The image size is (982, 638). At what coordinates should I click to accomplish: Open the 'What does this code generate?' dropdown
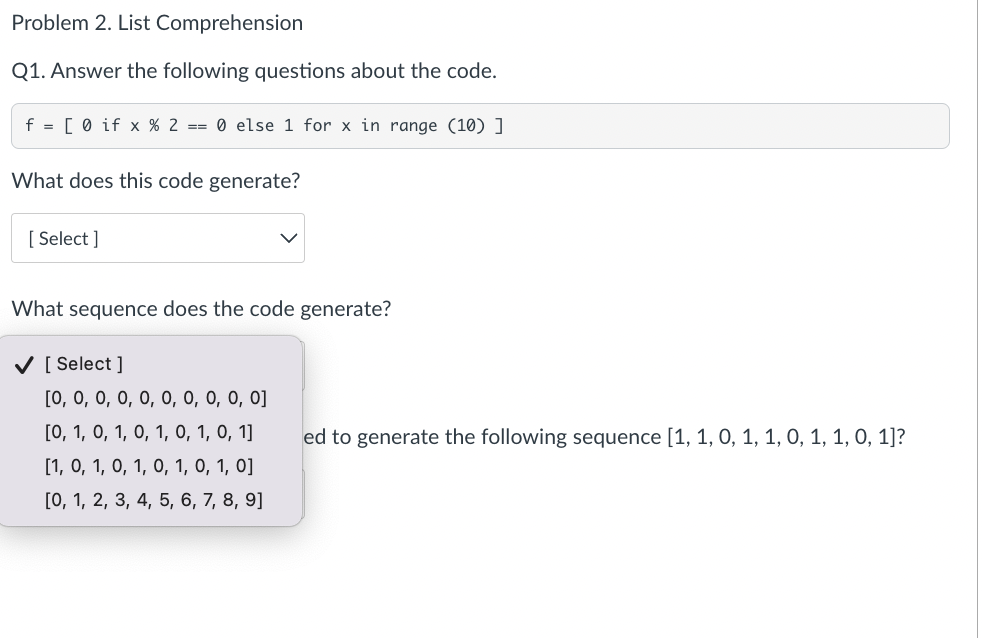coord(158,238)
